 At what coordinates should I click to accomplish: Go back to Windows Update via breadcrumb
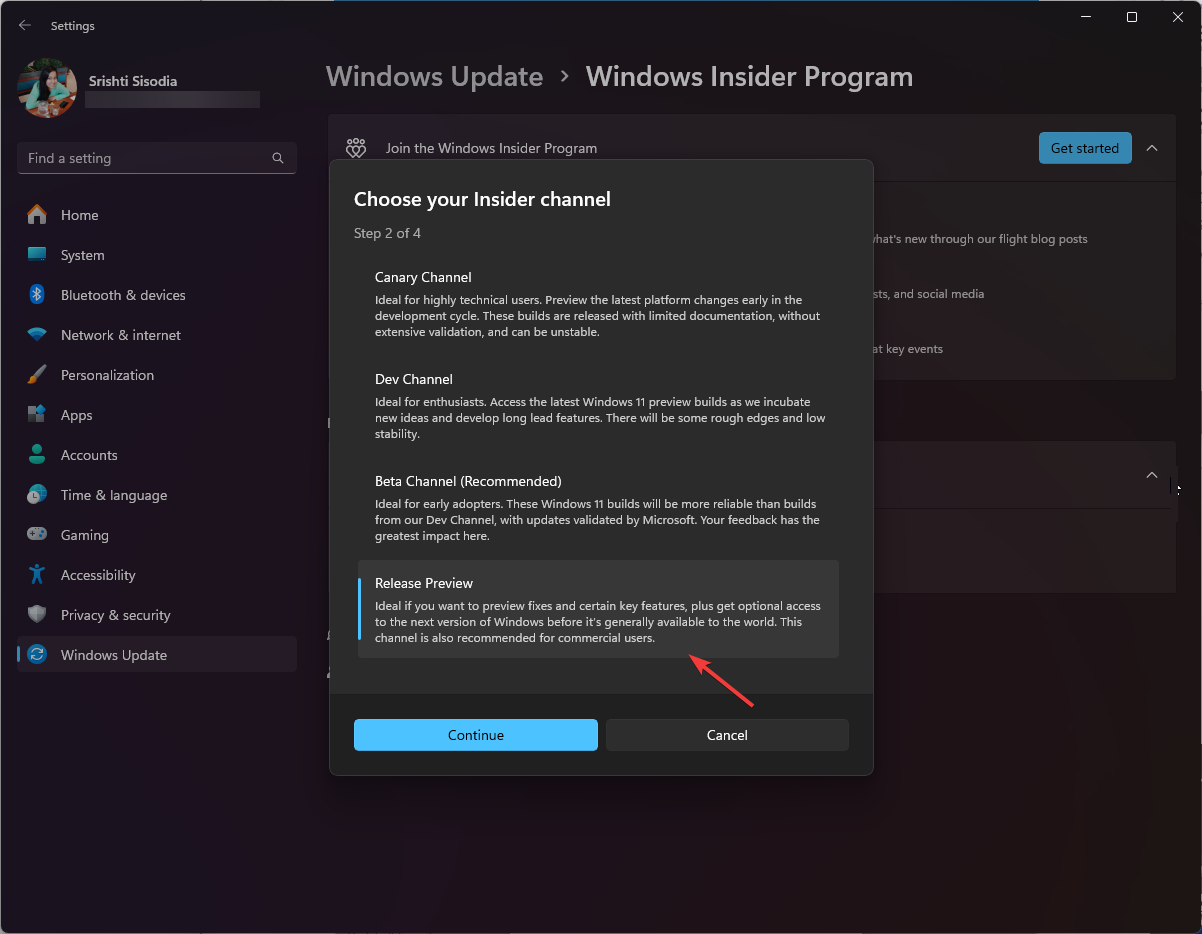point(434,76)
